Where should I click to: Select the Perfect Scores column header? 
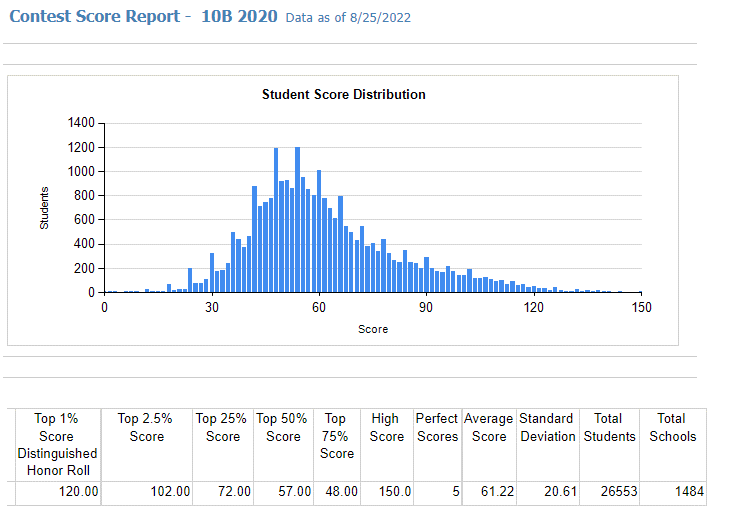click(x=437, y=427)
